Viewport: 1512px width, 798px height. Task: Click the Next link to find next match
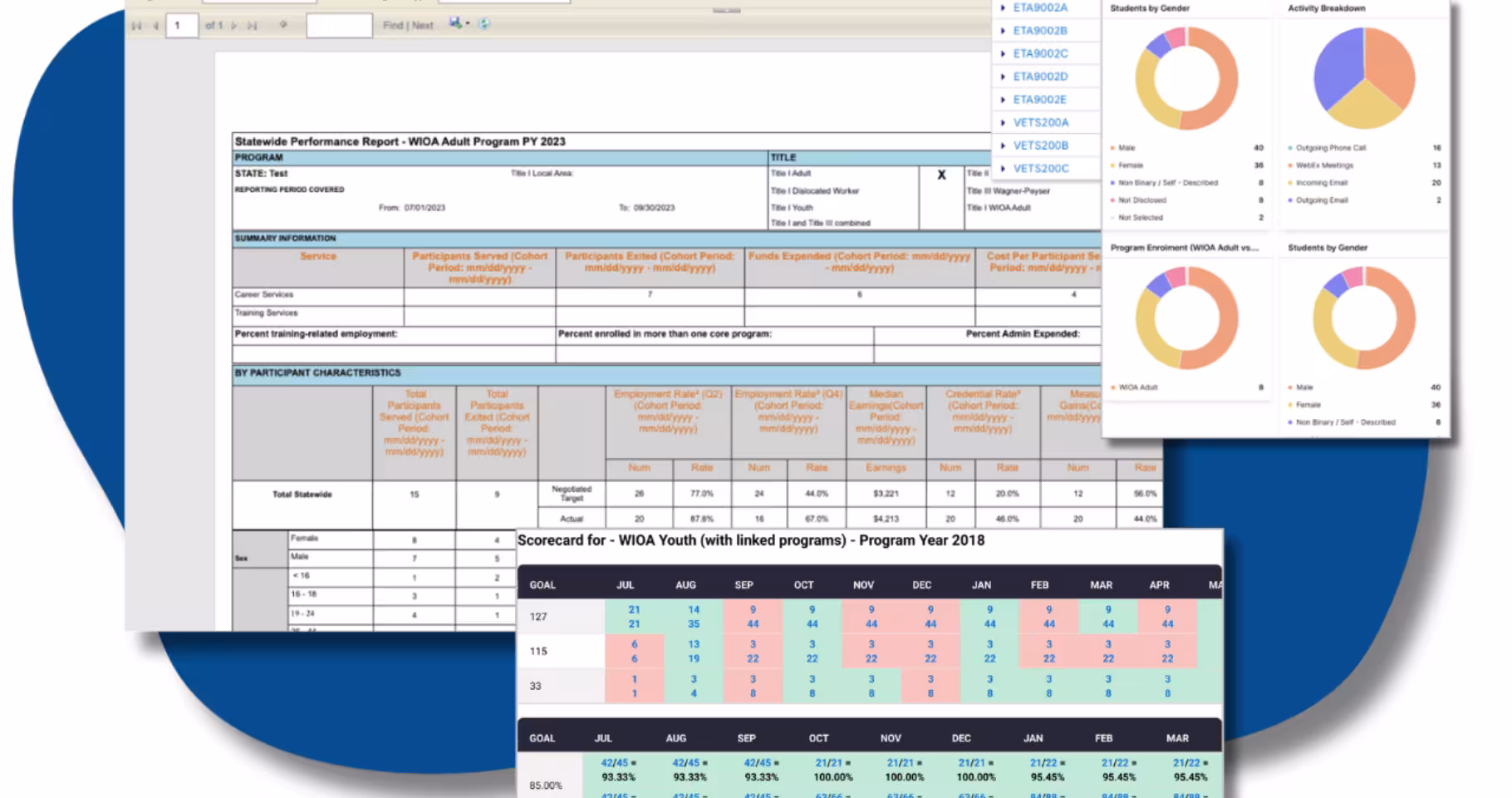(x=422, y=25)
